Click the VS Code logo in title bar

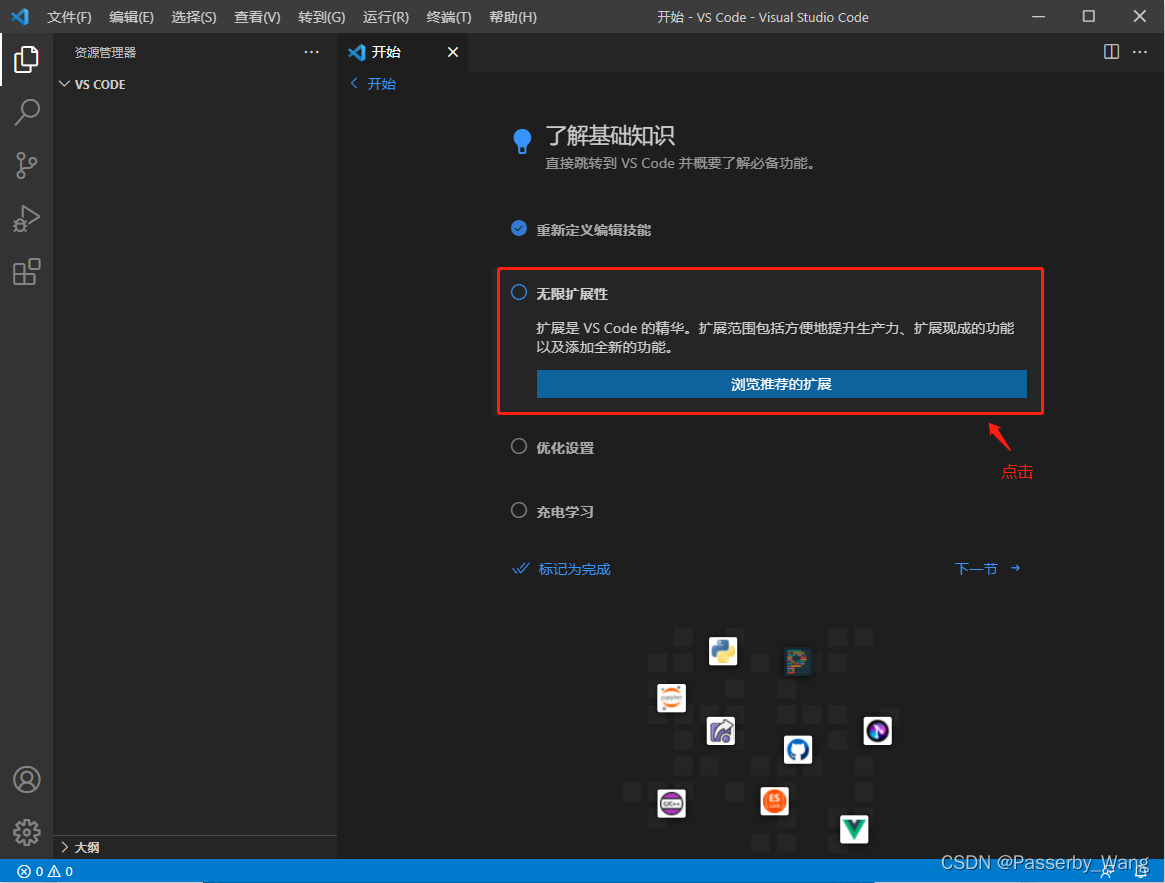(20, 16)
